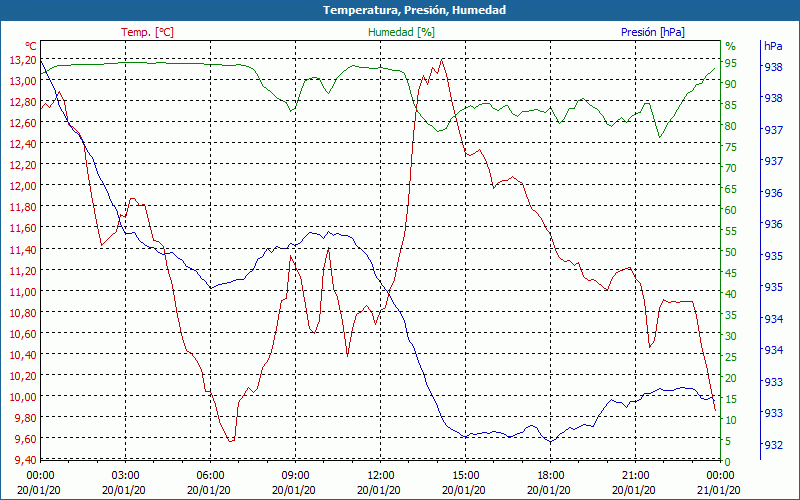The width and height of the screenshot is (800, 500).
Task: Click temperature axis value "13,20"
Action: pos(23,60)
